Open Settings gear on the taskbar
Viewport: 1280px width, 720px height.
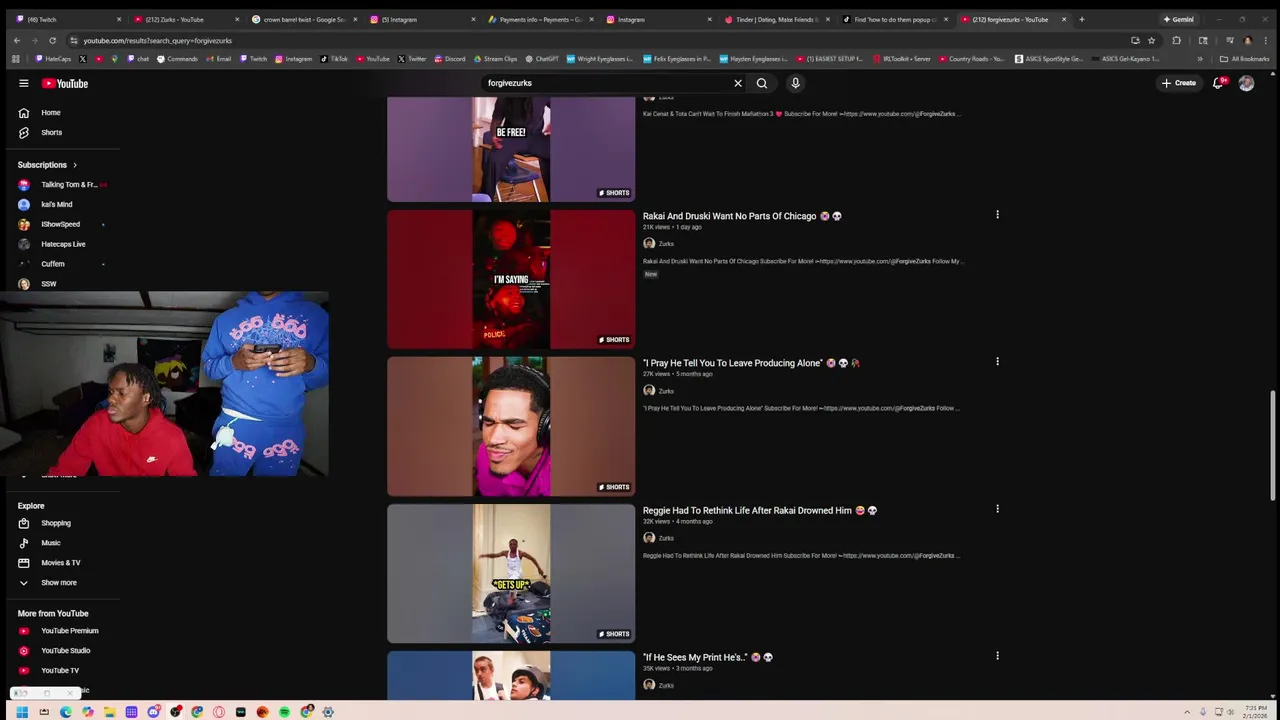point(328,712)
